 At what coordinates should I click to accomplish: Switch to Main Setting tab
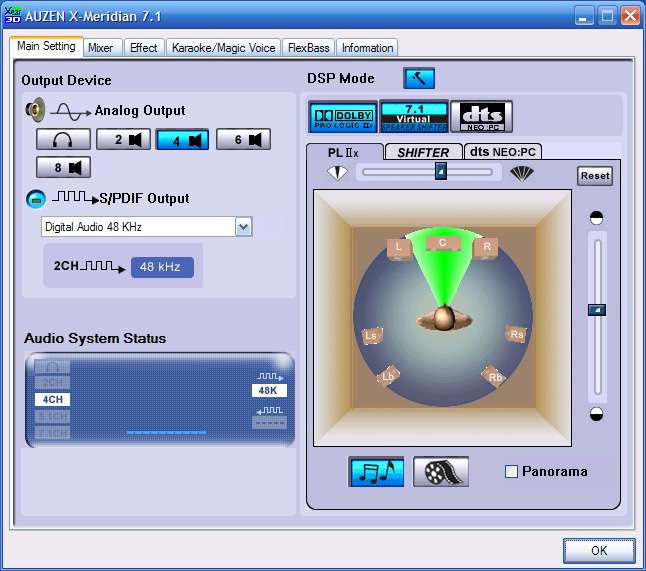pyautogui.click(x=46, y=46)
